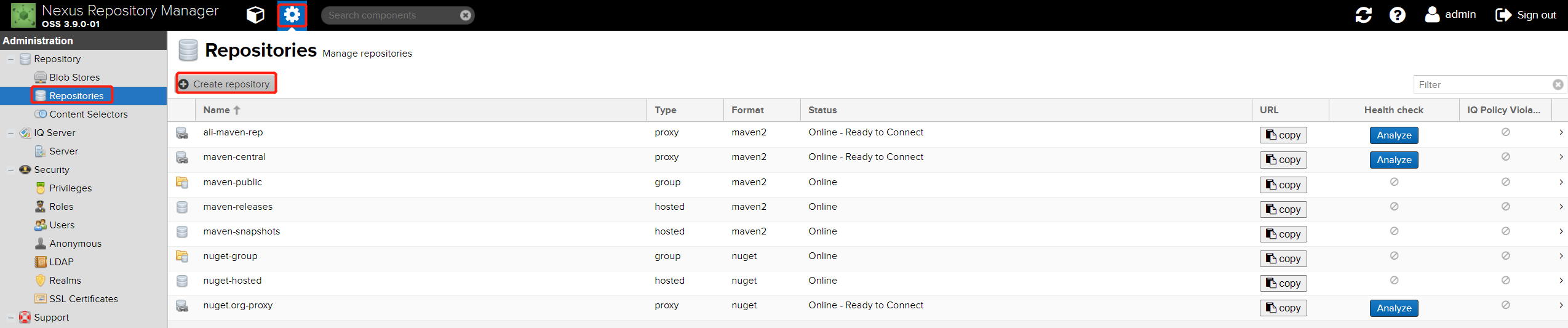The image size is (1568, 328).
Task: Analyze nuget.org-proxy health check
Action: [1394, 308]
